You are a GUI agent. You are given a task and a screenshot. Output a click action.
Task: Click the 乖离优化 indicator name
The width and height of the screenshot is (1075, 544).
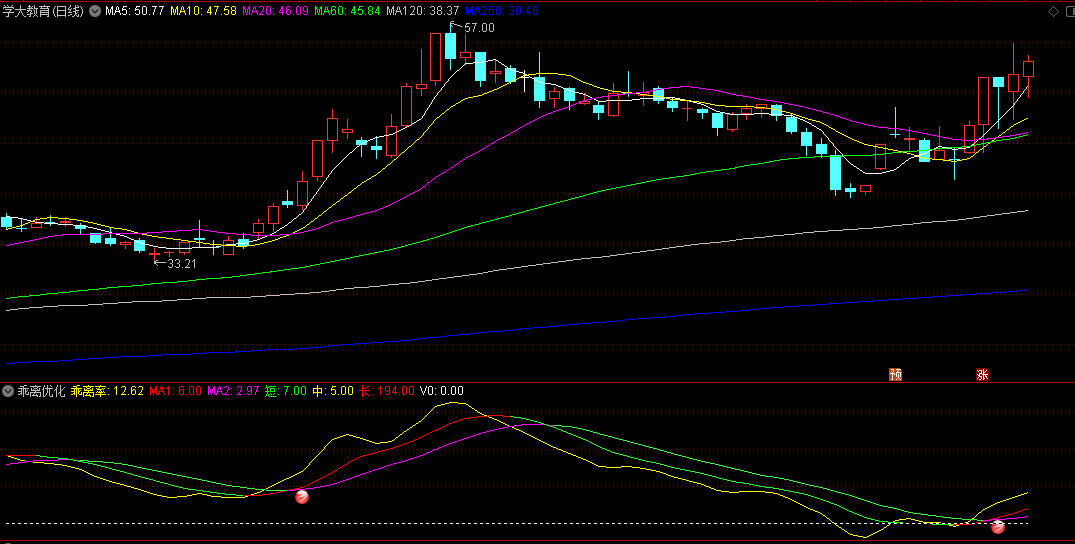pyautogui.click(x=41, y=391)
